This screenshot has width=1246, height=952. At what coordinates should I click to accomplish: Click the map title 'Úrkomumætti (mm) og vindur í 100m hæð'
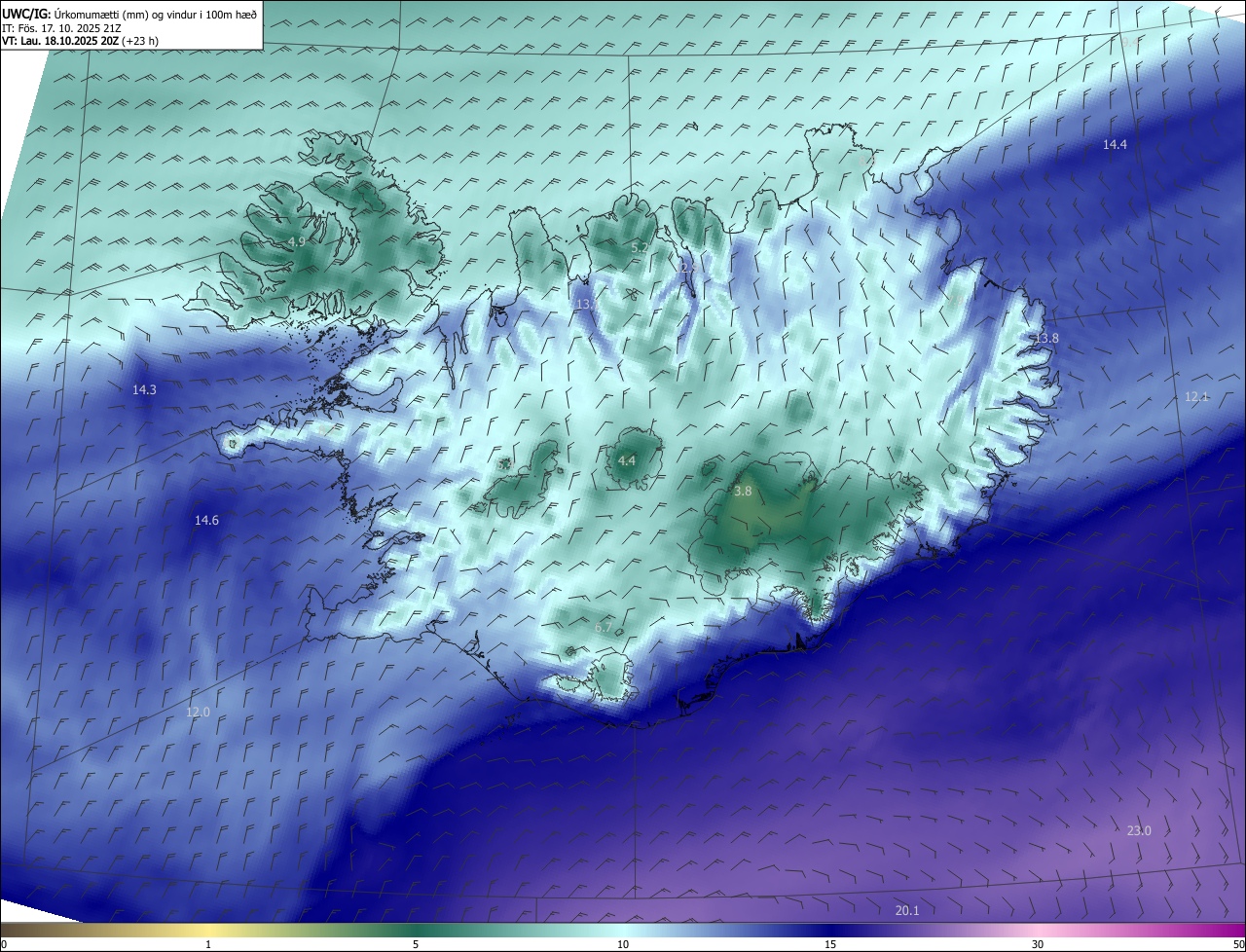click(154, 15)
